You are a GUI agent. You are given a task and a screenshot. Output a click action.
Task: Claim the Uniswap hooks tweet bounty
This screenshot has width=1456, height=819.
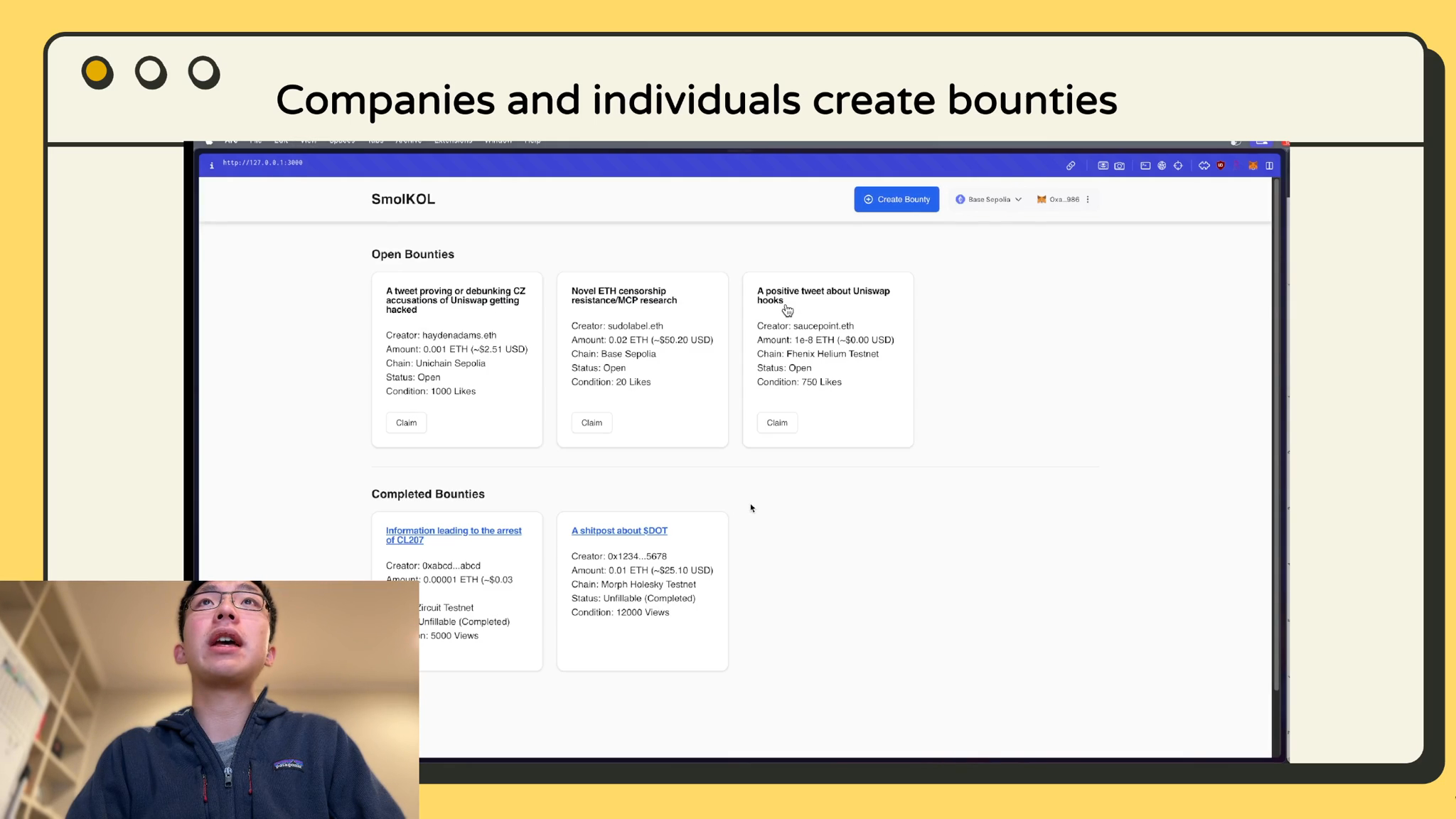click(777, 423)
